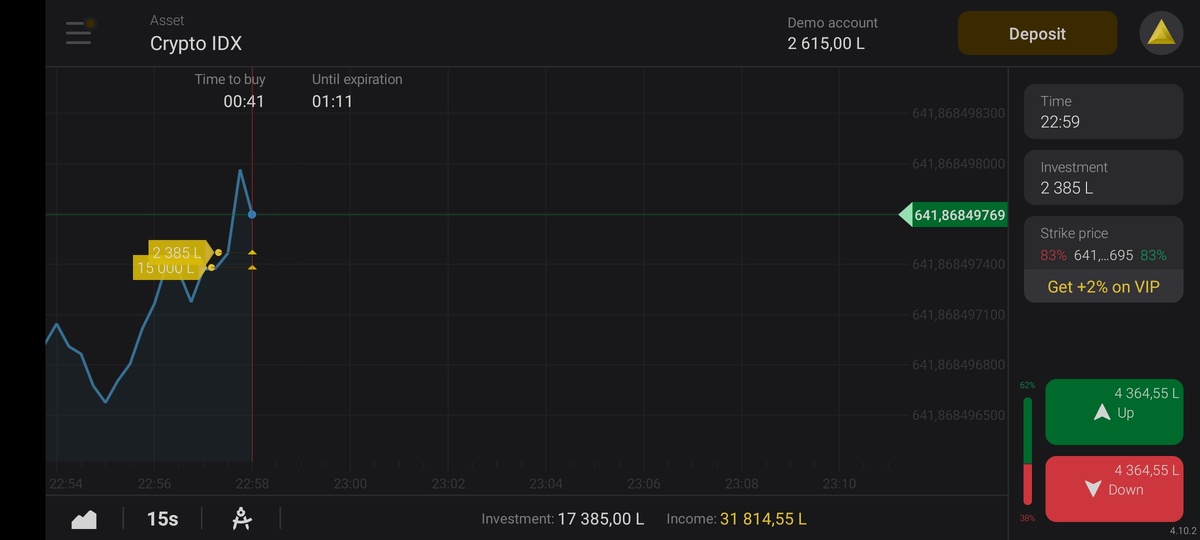Tap the traders sentiment bar

[x=1027, y=451]
